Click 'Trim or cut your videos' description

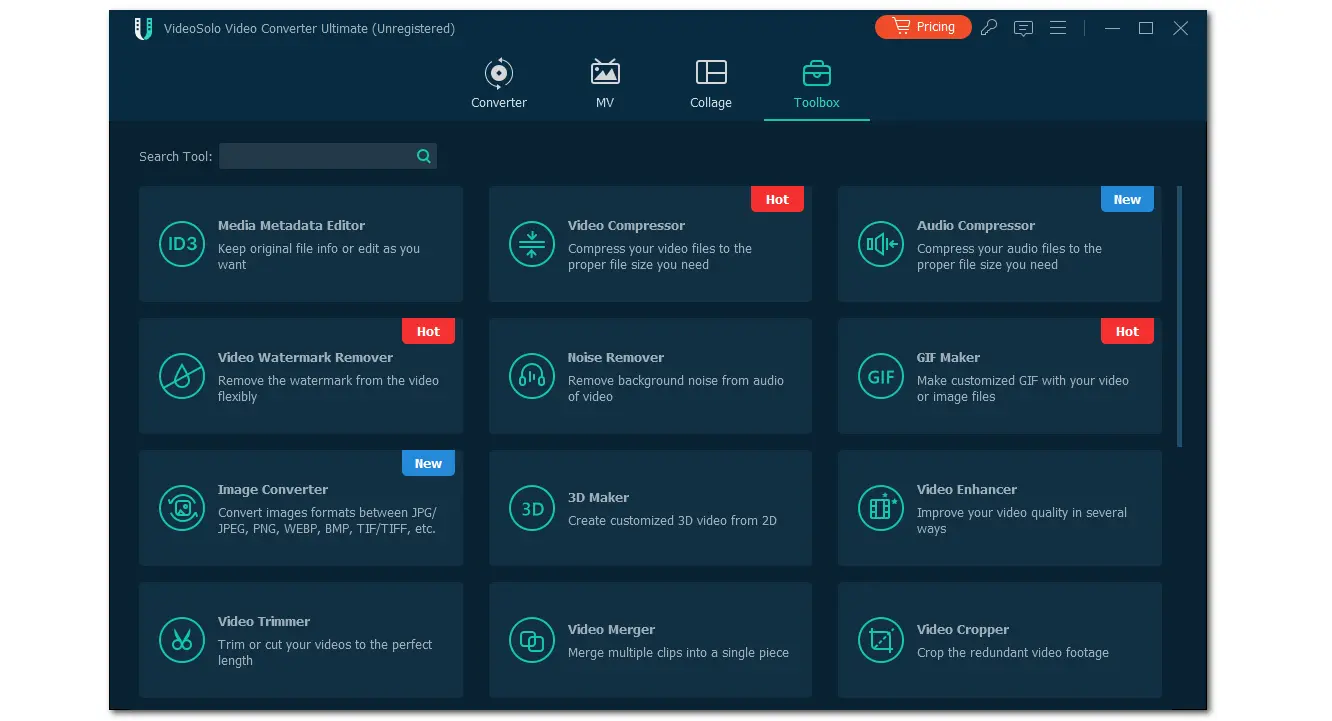pos(325,653)
